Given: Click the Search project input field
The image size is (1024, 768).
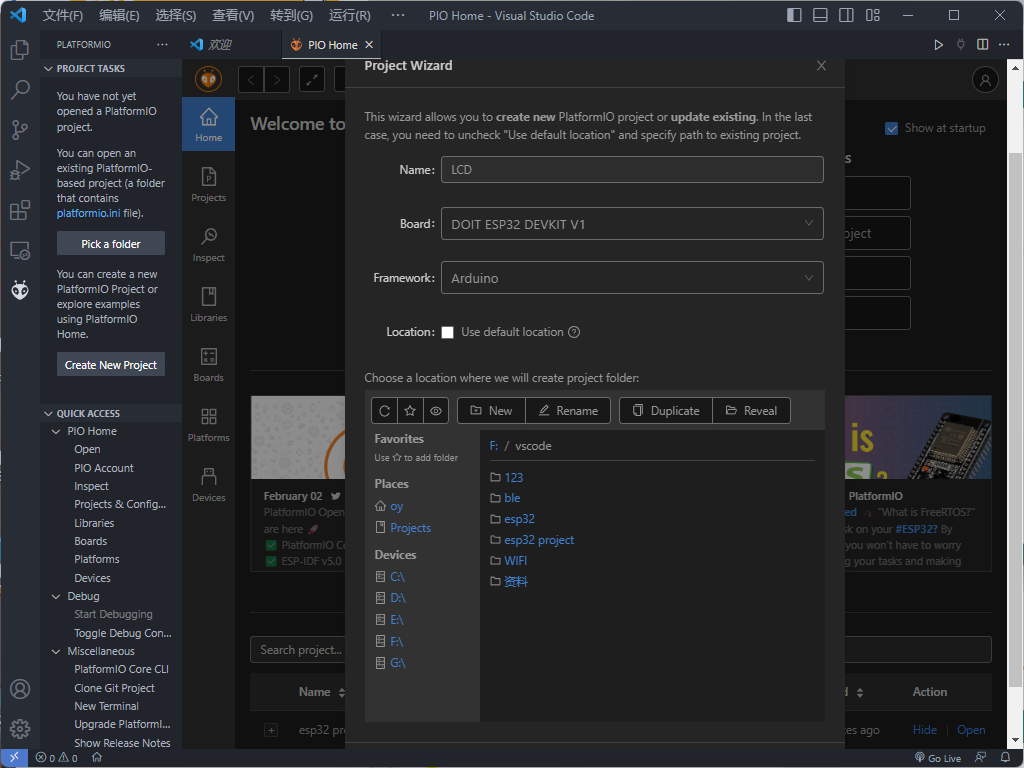Looking at the screenshot, I should pyautogui.click(x=298, y=650).
